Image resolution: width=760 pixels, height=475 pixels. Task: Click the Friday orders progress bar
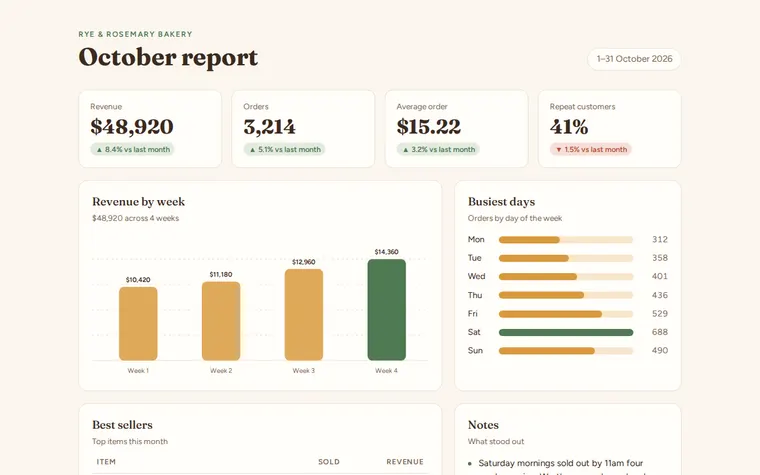coord(566,314)
